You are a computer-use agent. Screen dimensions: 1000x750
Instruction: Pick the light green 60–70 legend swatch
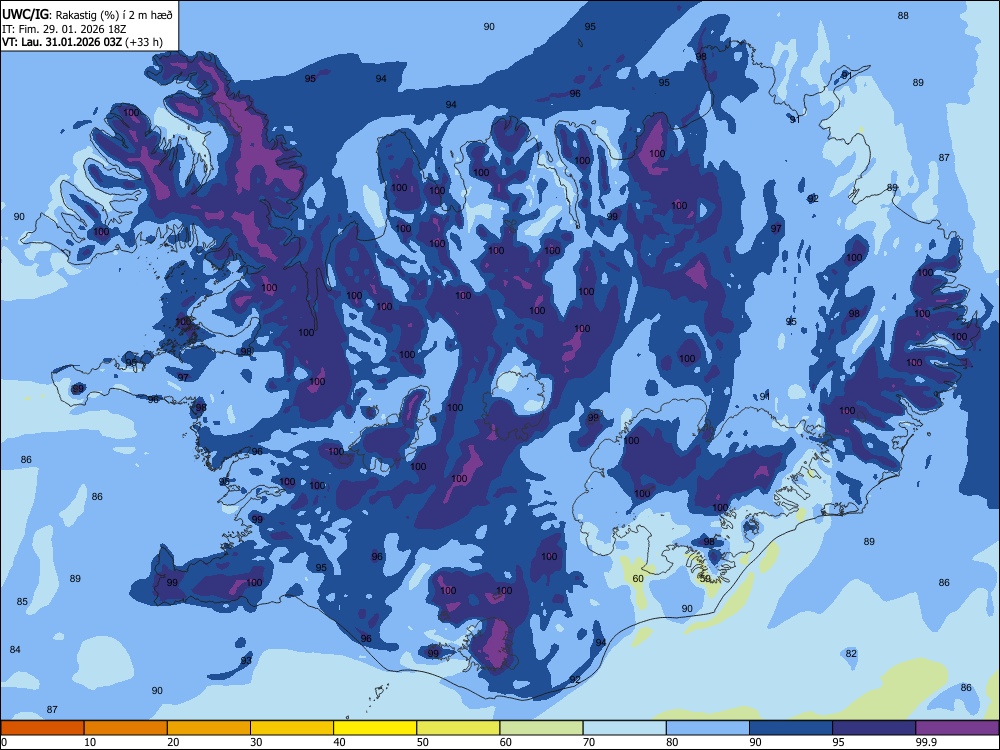click(541, 728)
